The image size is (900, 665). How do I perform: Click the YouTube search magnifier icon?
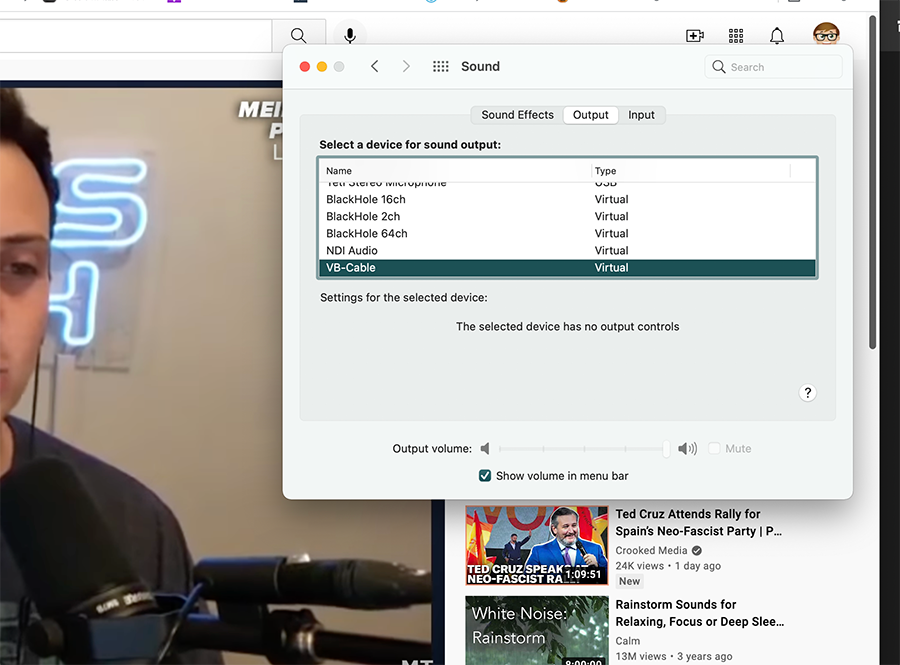298,35
